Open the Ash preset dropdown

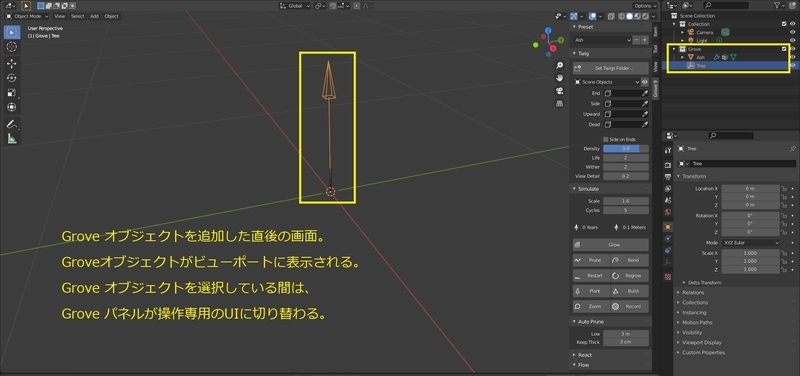tap(603, 40)
